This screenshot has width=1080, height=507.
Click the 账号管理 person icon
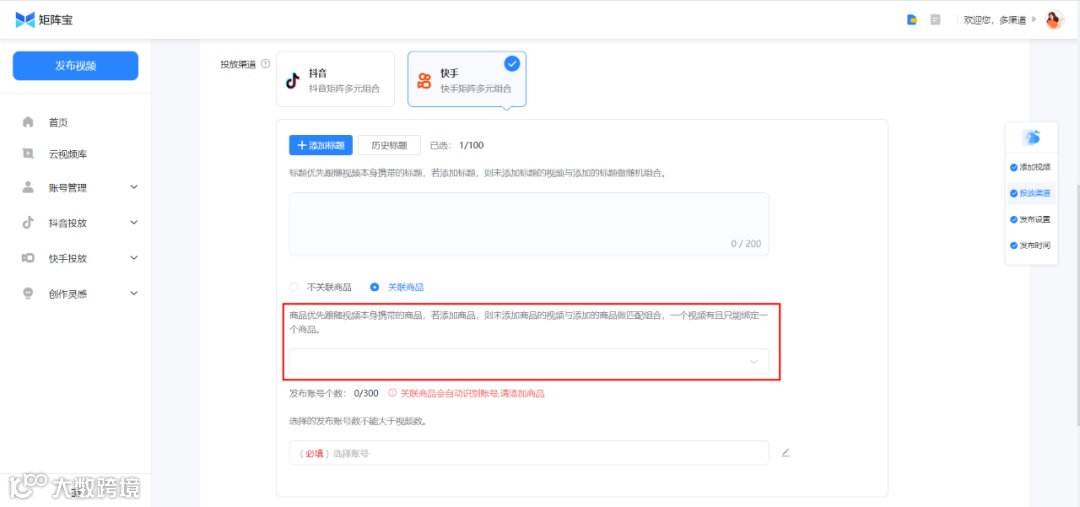28,187
